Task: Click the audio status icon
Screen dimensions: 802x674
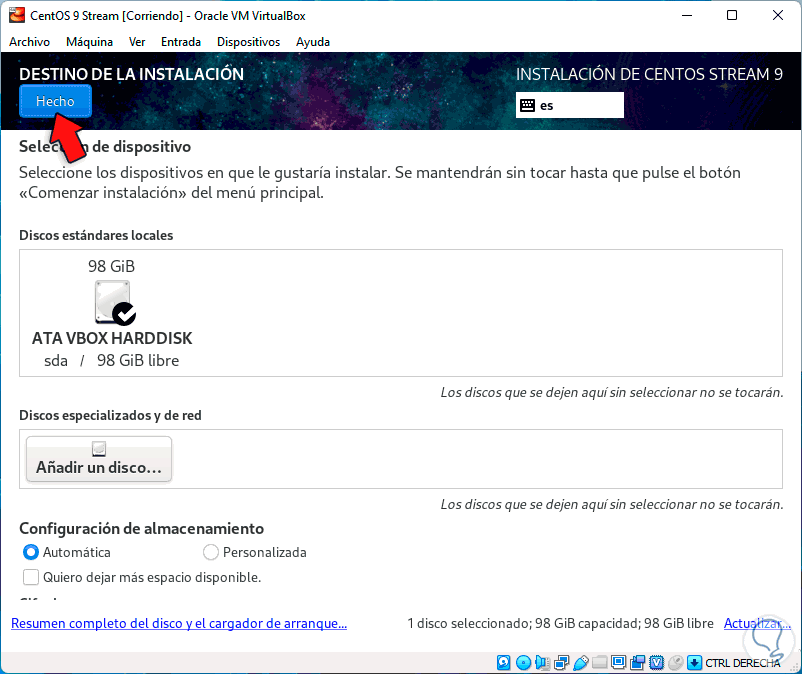Action: coord(542,663)
